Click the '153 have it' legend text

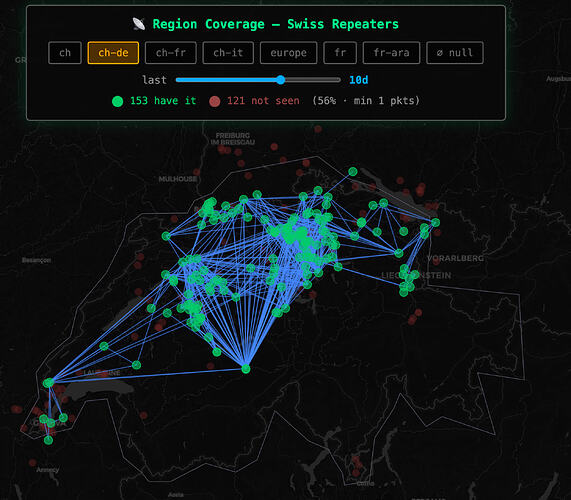(163, 101)
